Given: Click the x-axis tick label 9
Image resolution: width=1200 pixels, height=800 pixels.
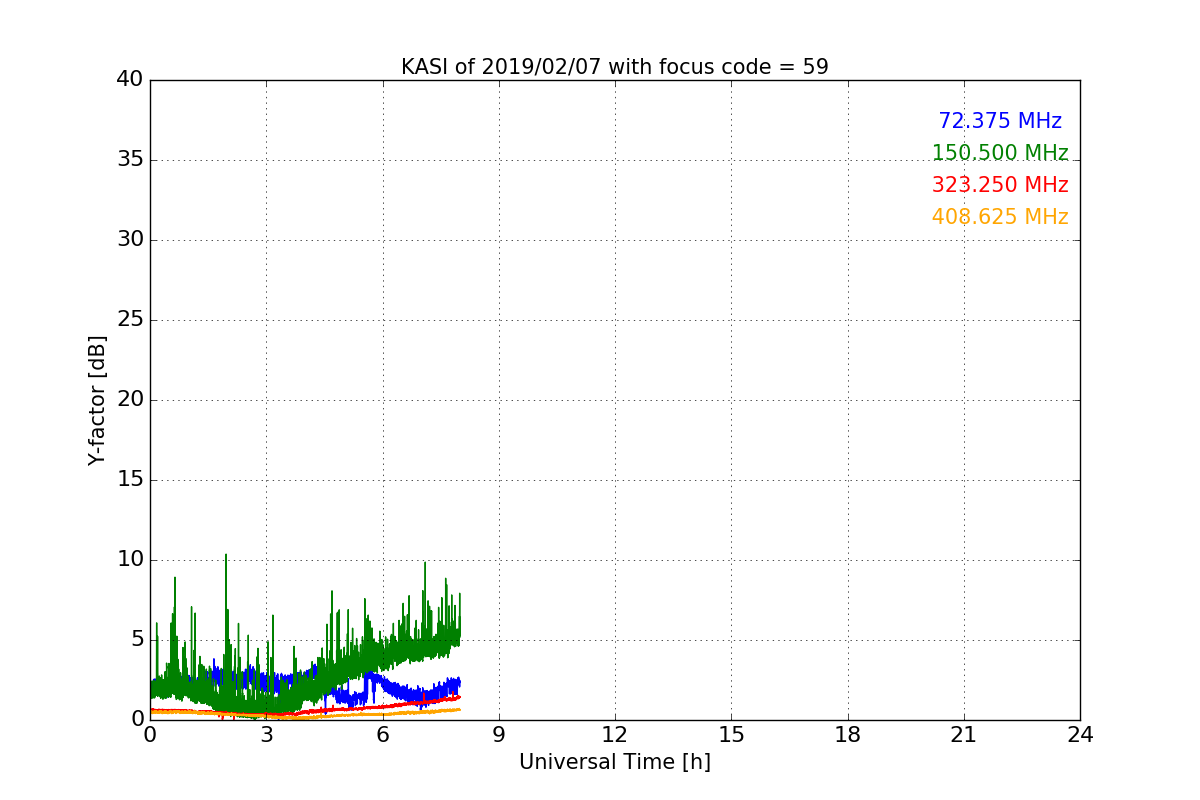Looking at the screenshot, I should (x=499, y=735).
